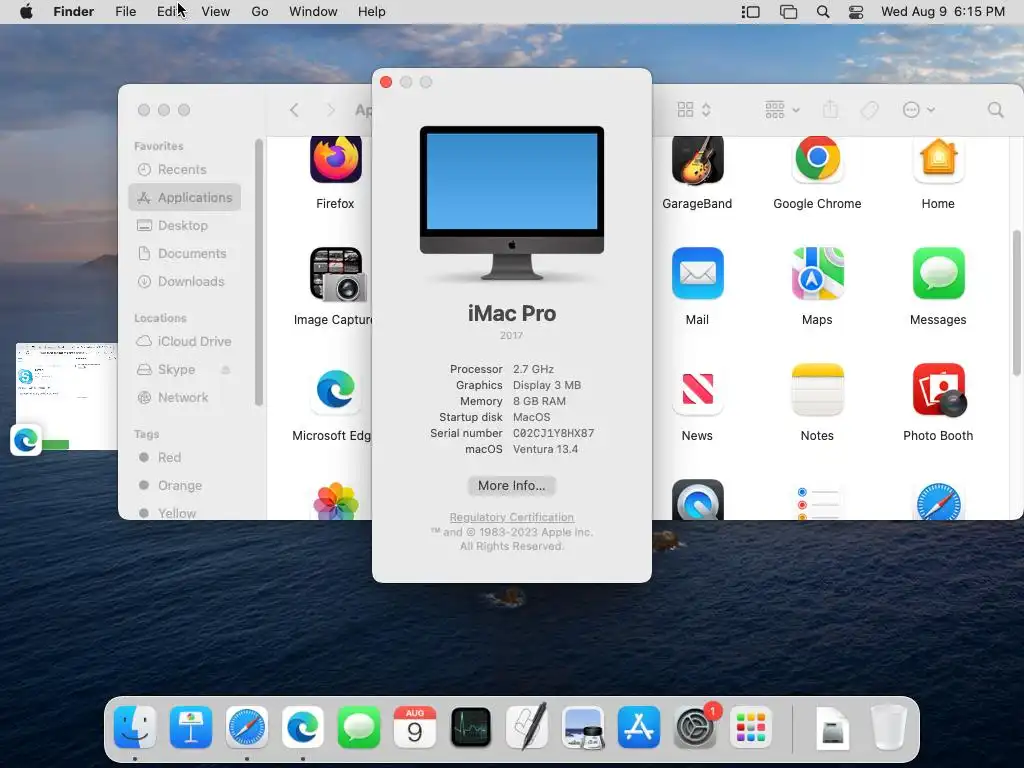Open the View menu
The image size is (1024, 768).
click(216, 12)
